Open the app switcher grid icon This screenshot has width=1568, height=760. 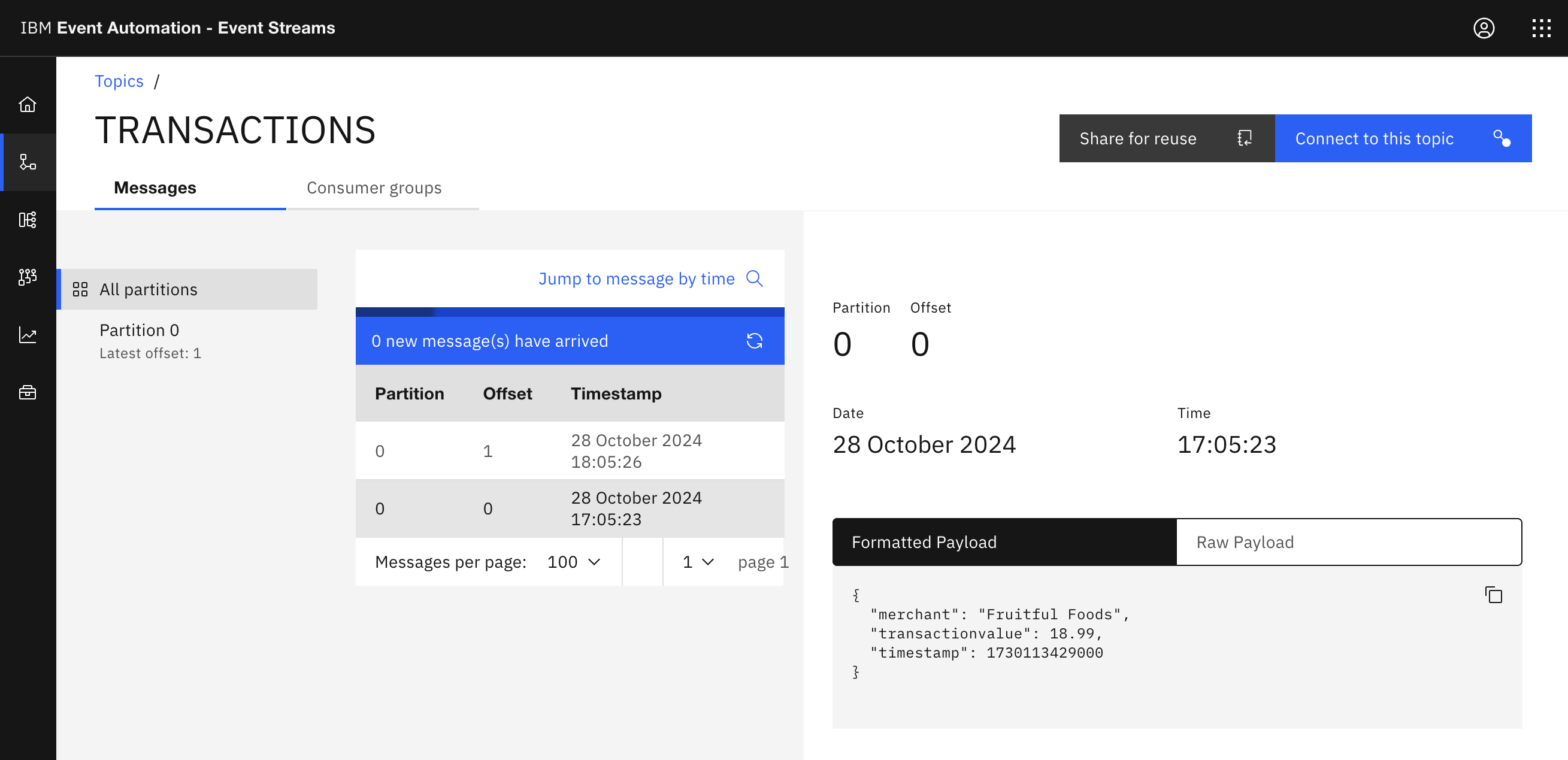pos(1540,28)
